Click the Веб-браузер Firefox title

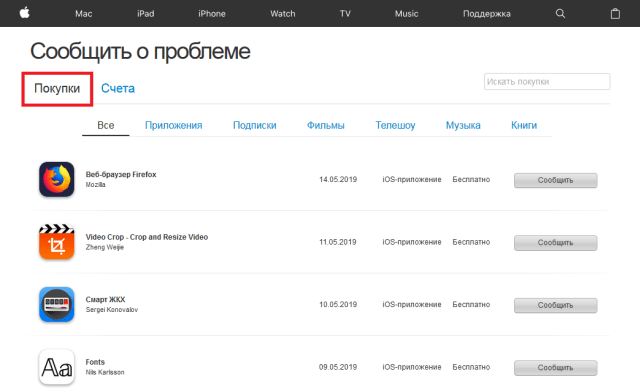click(121, 175)
